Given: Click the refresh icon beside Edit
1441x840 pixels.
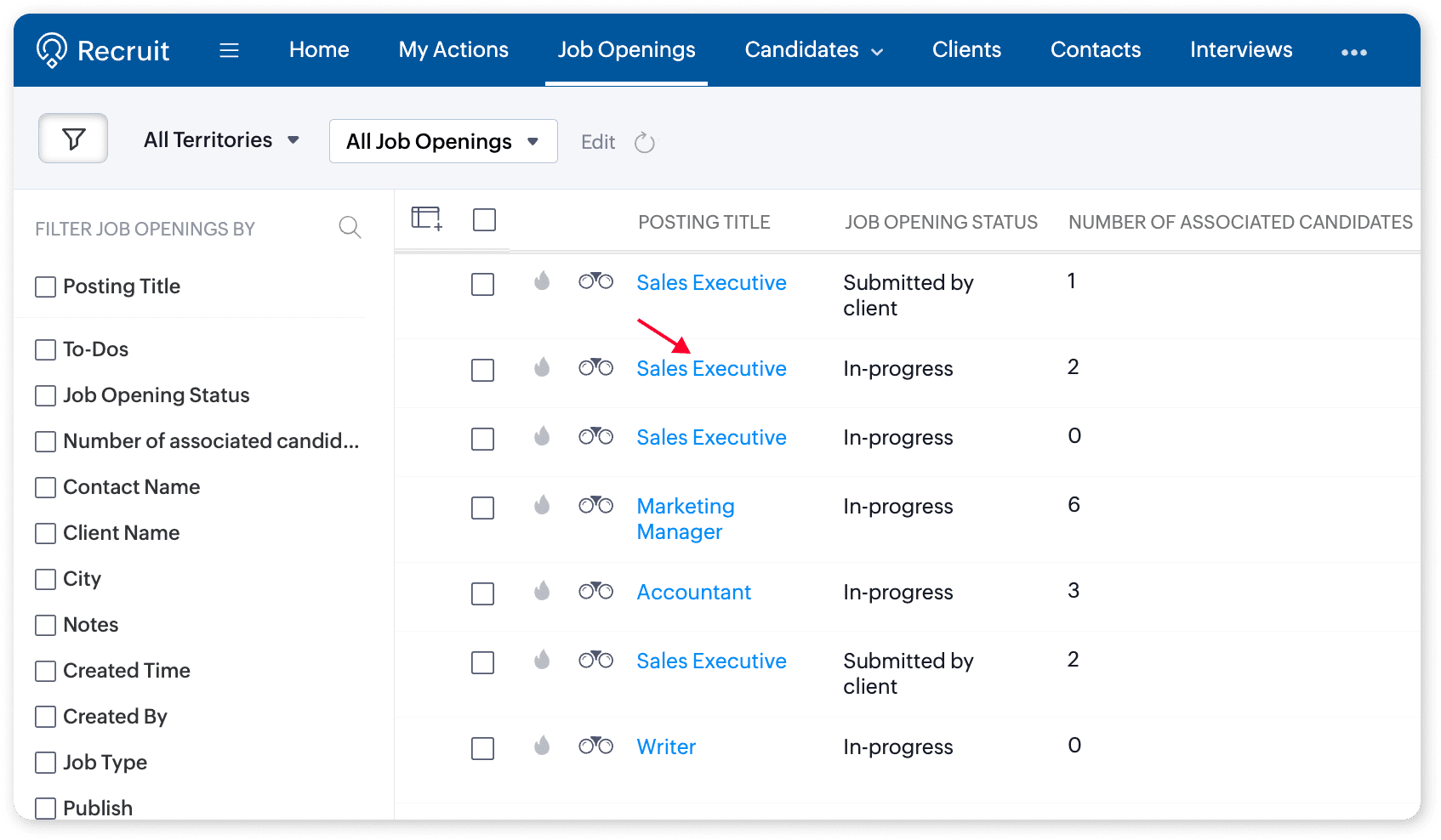Looking at the screenshot, I should pyautogui.click(x=645, y=143).
